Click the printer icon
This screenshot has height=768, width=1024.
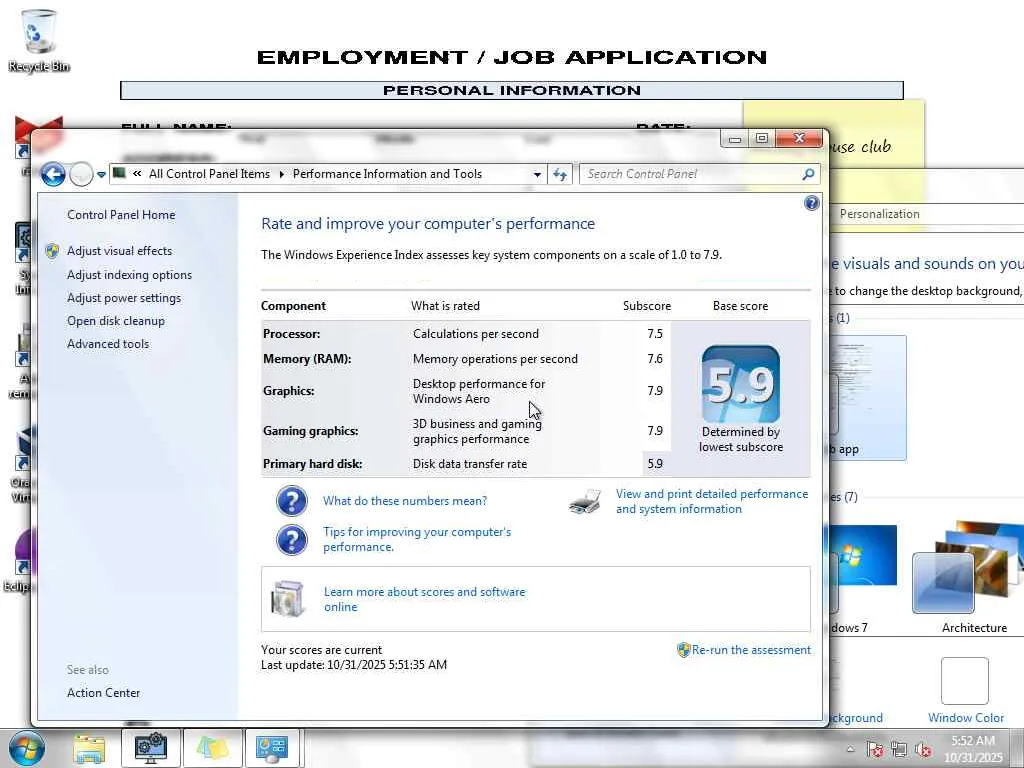(585, 502)
